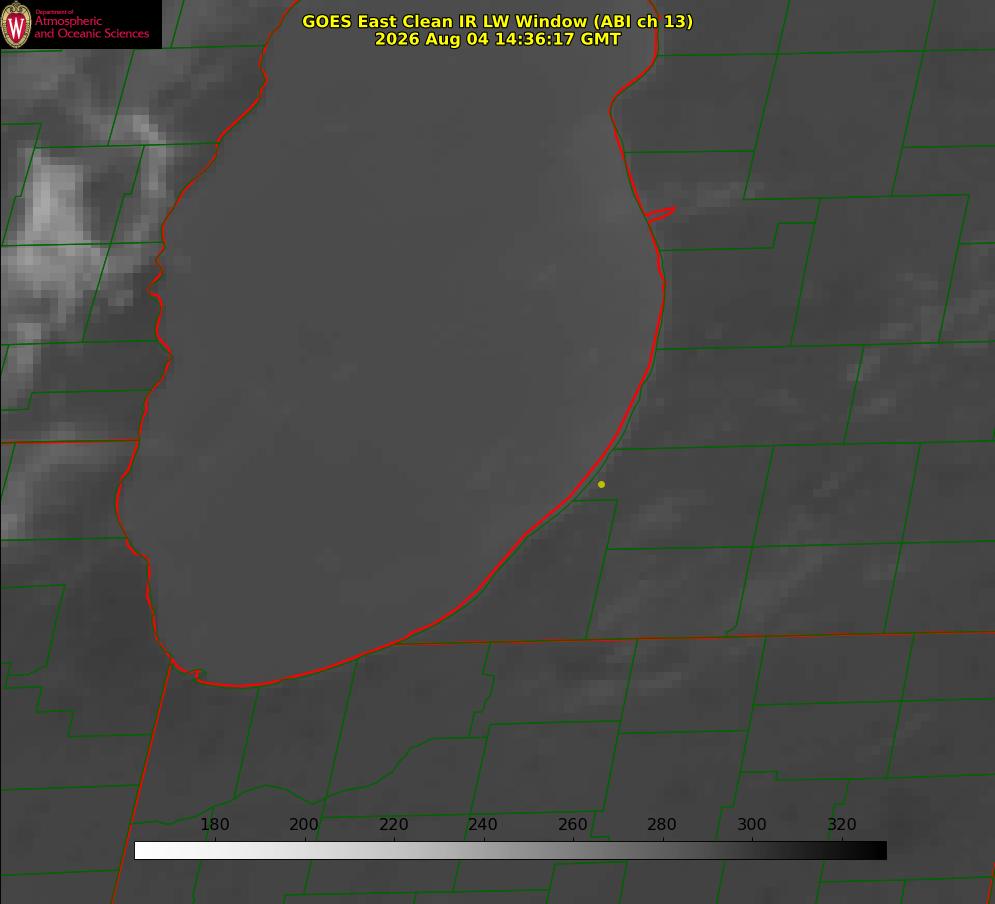Click the 320 colorbar tick label
The height and width of the screenshot is (904, 995).
tap(842, 824)
